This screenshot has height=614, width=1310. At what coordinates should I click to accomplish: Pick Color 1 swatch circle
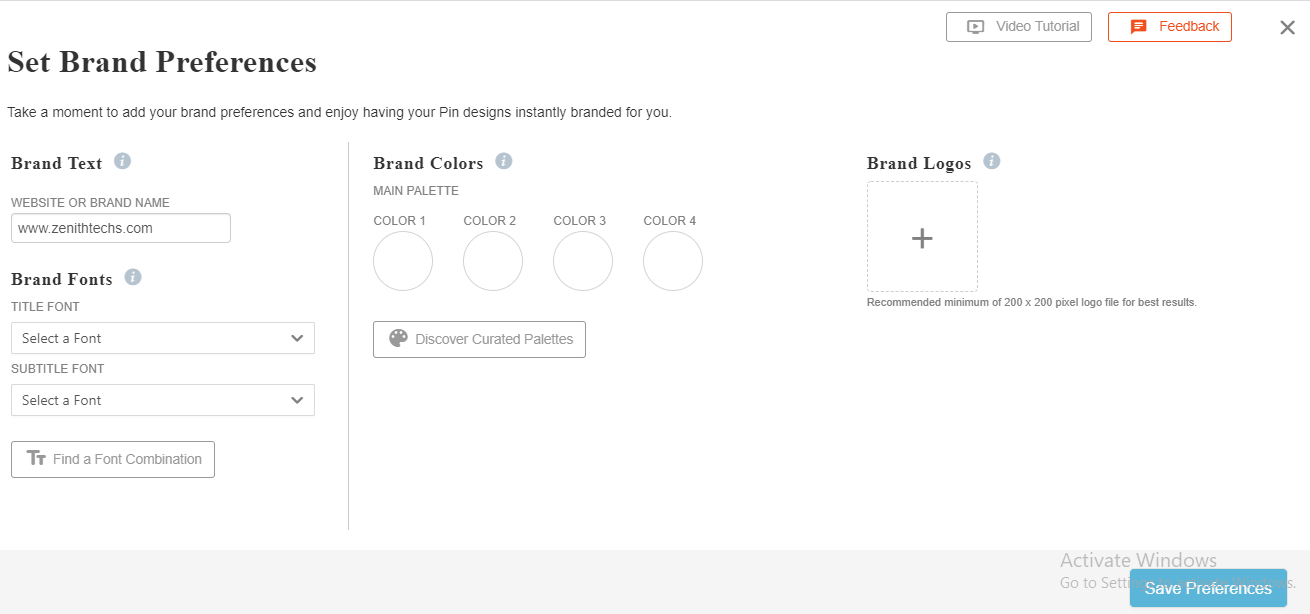403,261
